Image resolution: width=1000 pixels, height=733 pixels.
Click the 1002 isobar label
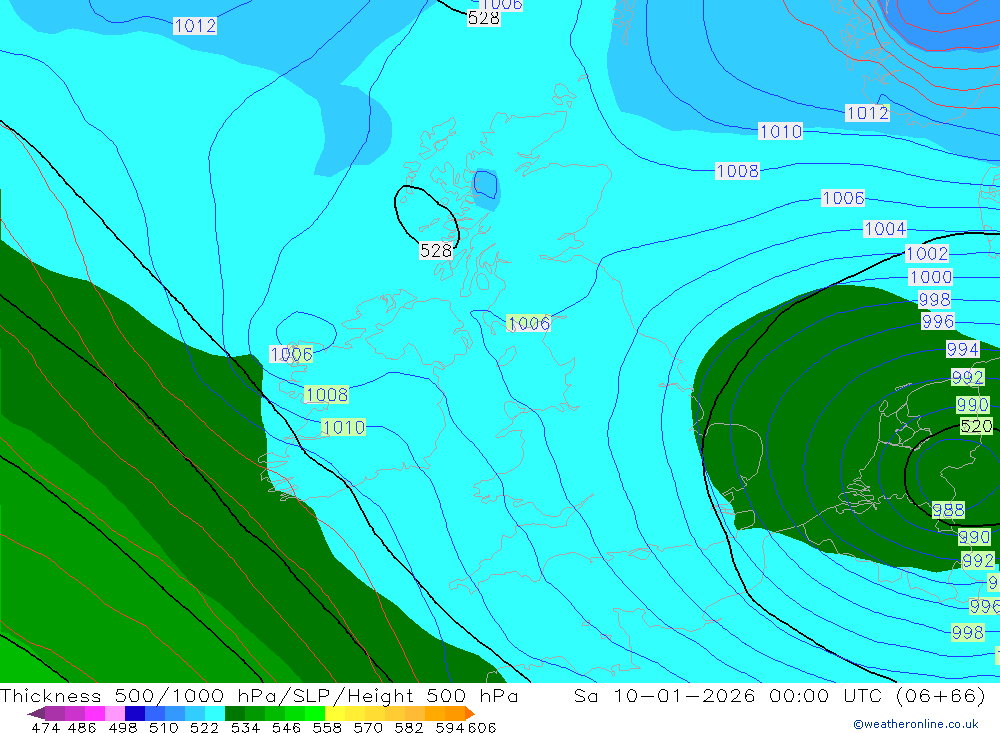(x=927, y=253)
